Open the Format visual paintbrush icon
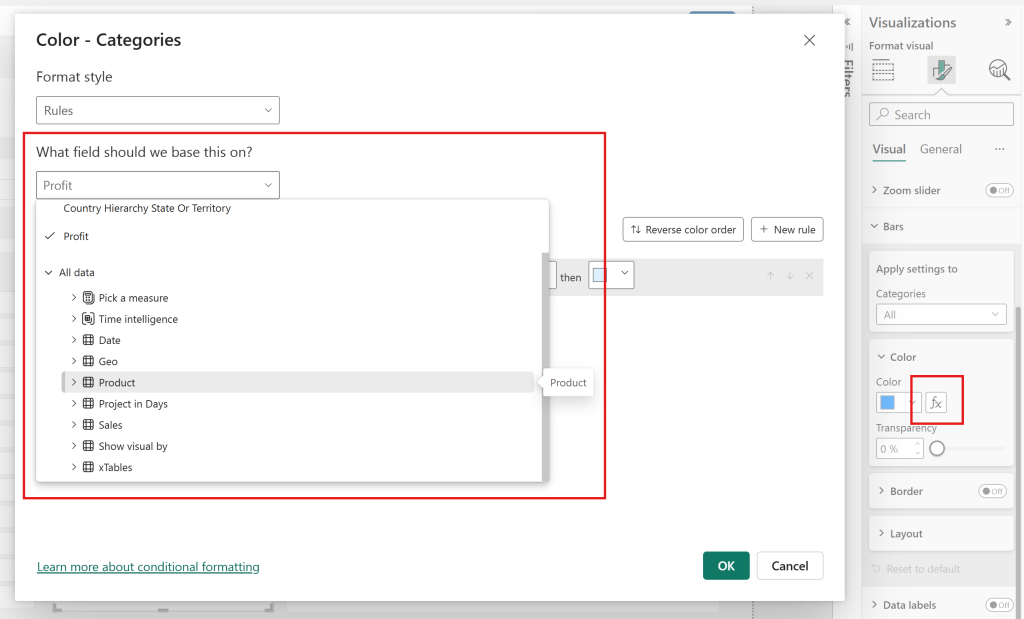The height and width of the screenshot is (619, 1024). tap(941, 70)
